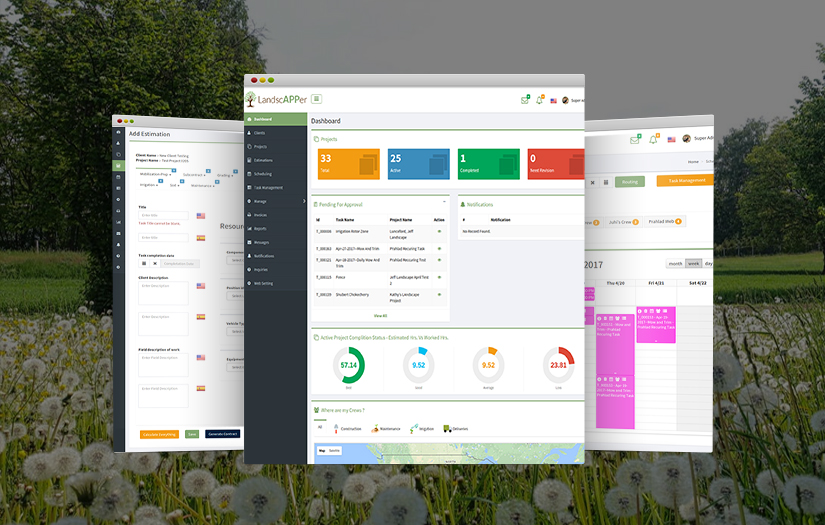The width and height of the screenshot is (825, 525).
Task: Click US flag language icon in Dashboard header
Action: point(554,100)
